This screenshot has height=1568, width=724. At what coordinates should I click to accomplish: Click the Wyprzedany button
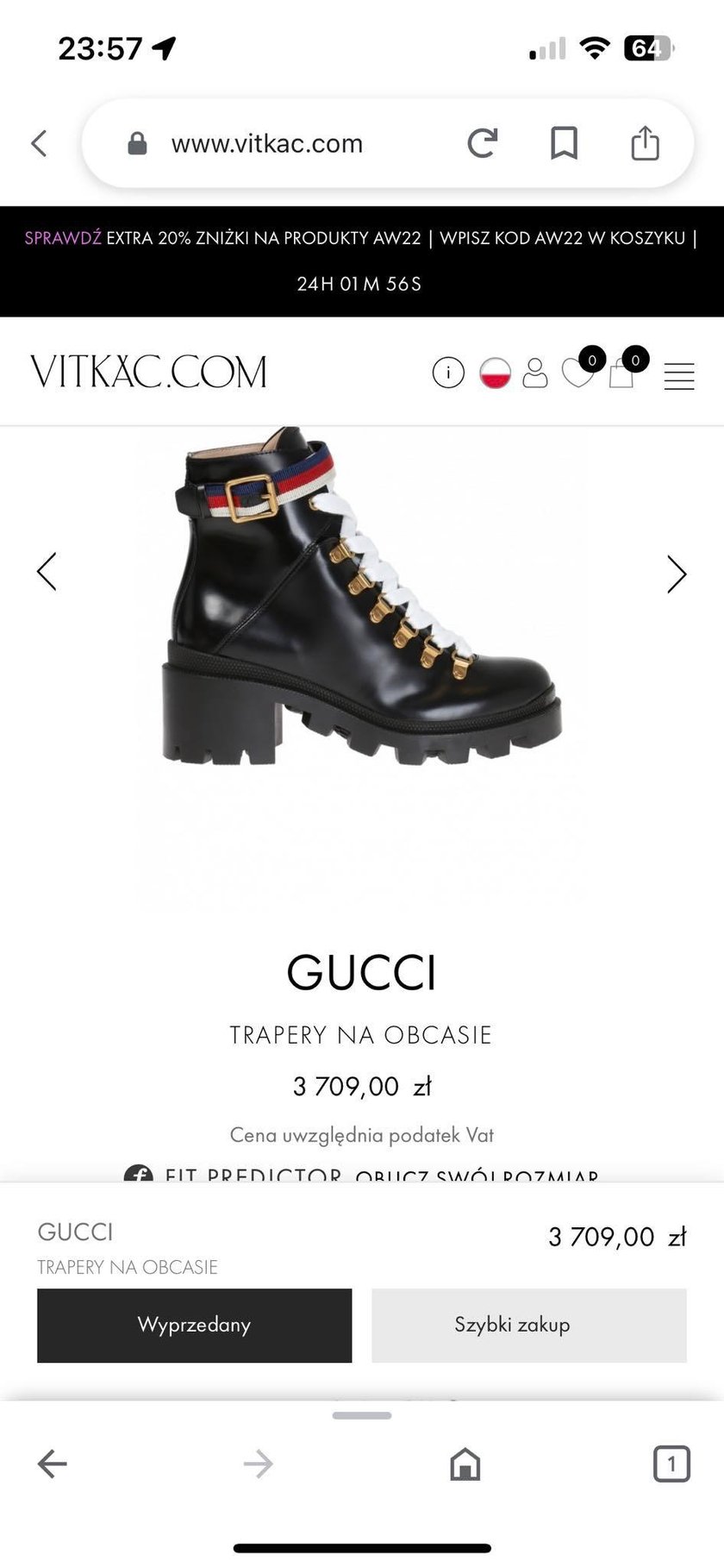tap(194, 1326)
